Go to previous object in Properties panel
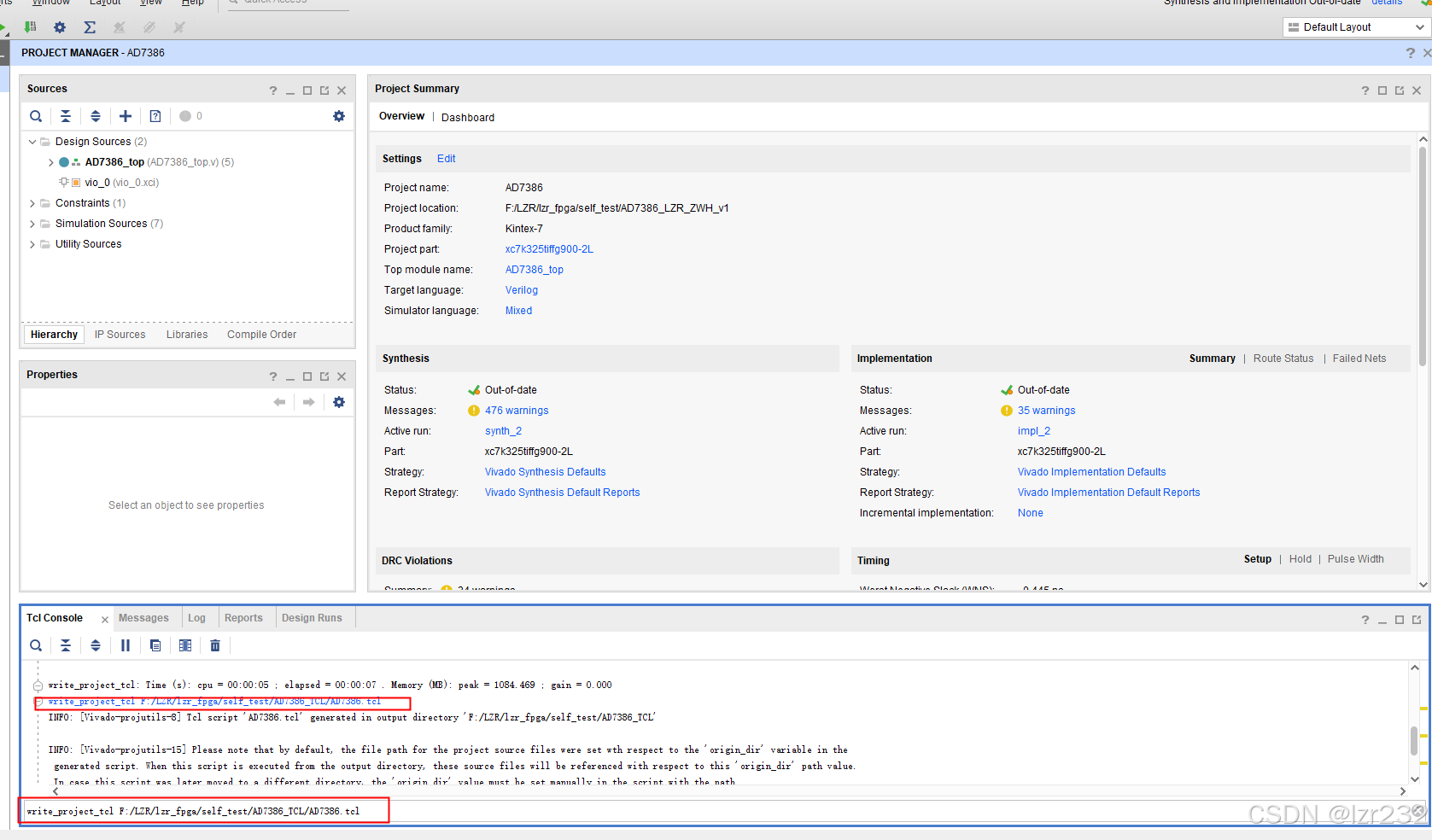Viewport: 1432px width, 840px height. pos(279,402)
